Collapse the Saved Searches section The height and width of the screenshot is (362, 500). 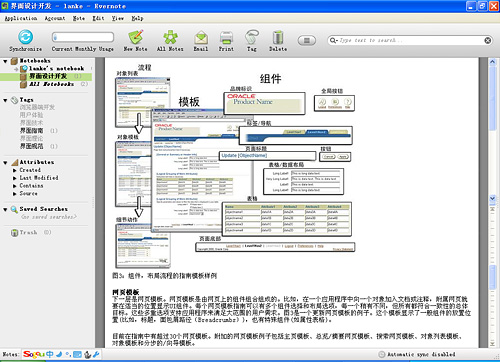click(x=5, y=209)
